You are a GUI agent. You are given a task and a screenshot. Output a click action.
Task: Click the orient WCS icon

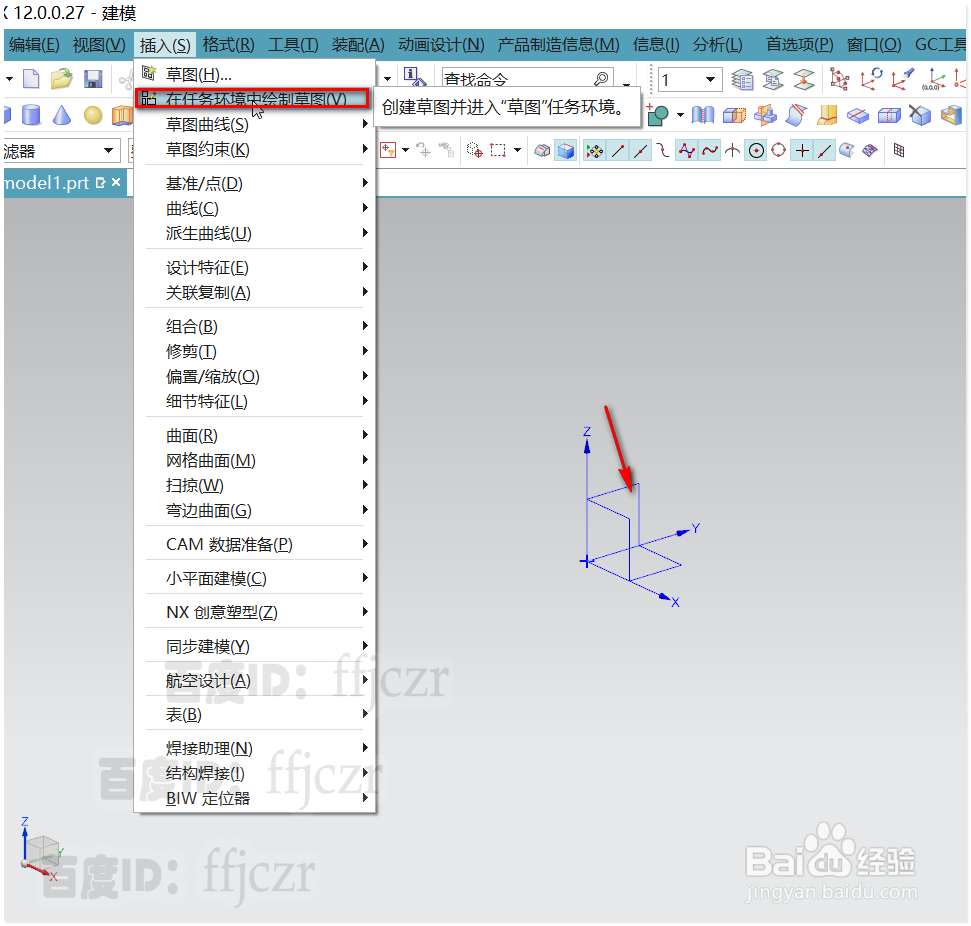[902, 79]
